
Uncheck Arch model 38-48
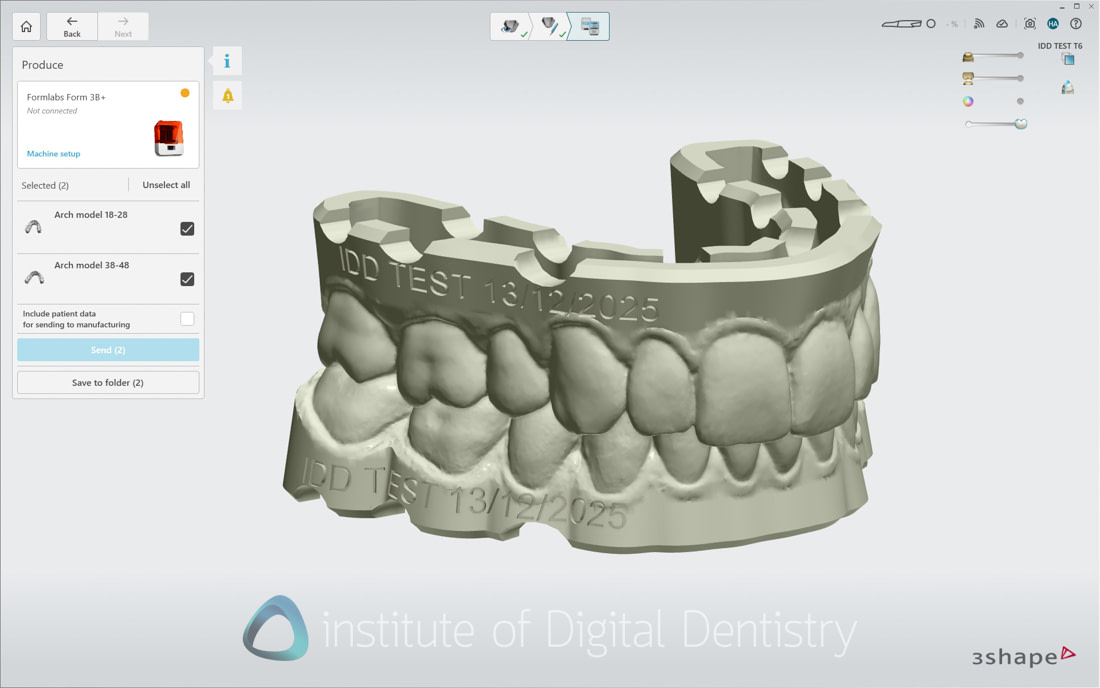[x=187, y=279]
